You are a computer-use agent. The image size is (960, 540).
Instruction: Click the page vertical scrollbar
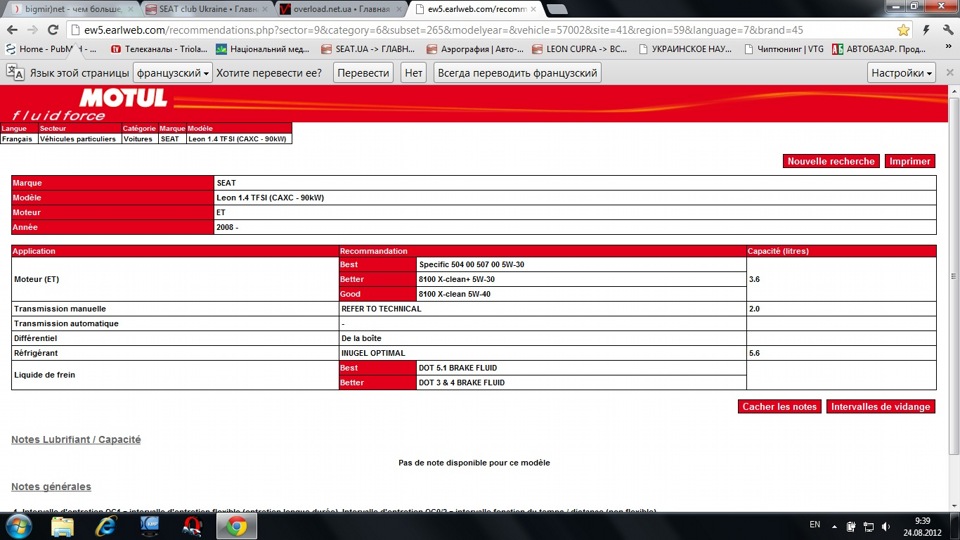click(x=954, y=276)
